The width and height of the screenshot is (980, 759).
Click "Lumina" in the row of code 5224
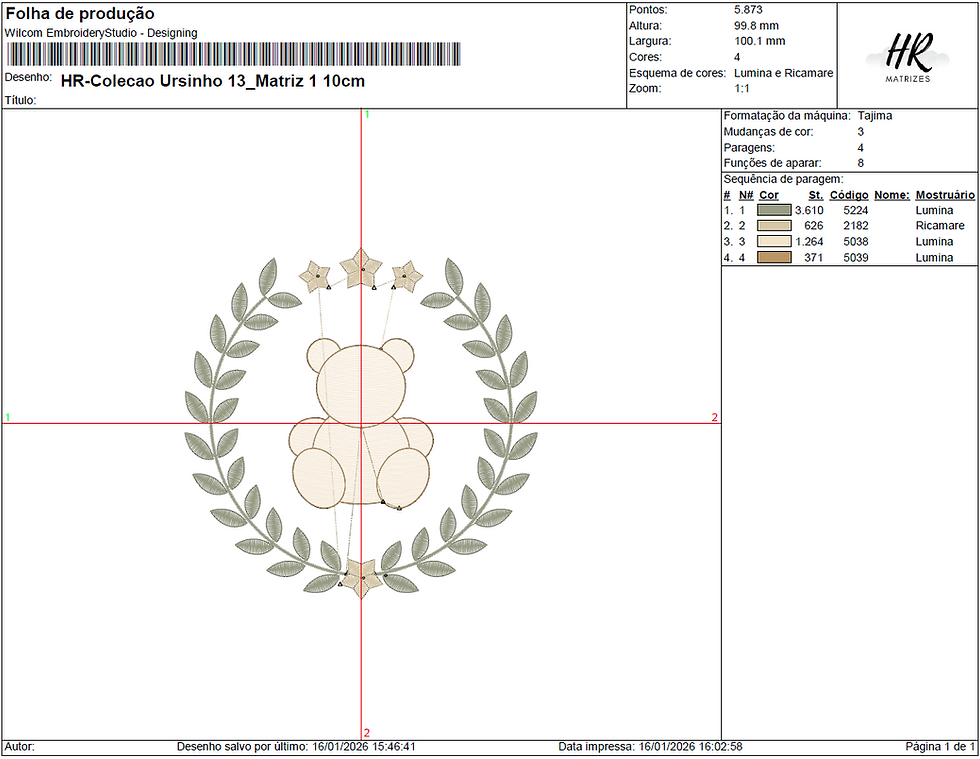point(934,210)
